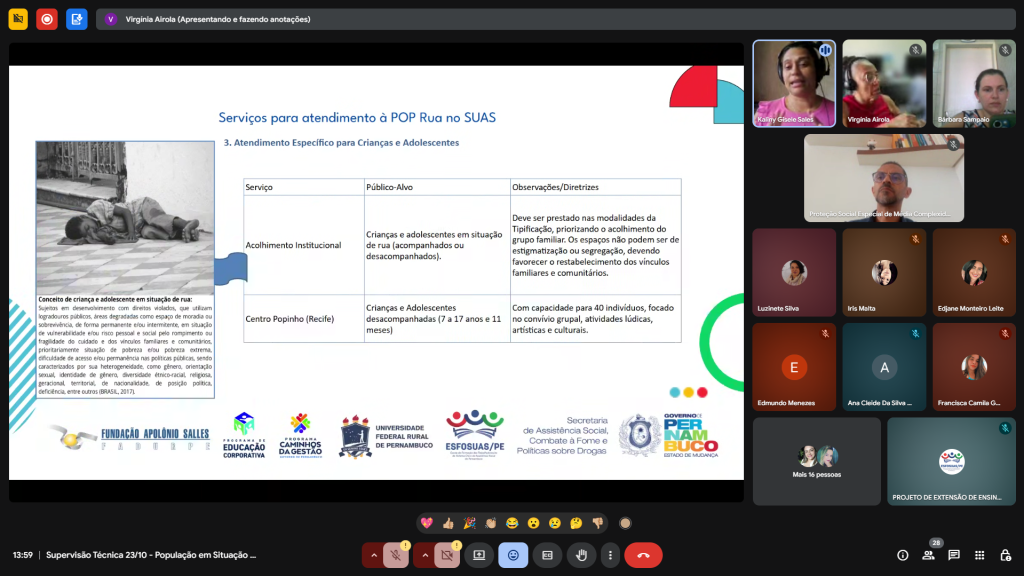Viewport: 1024px width, 576px height.
Task: Click the present screen icon
Action: click(x=479, y=555)
